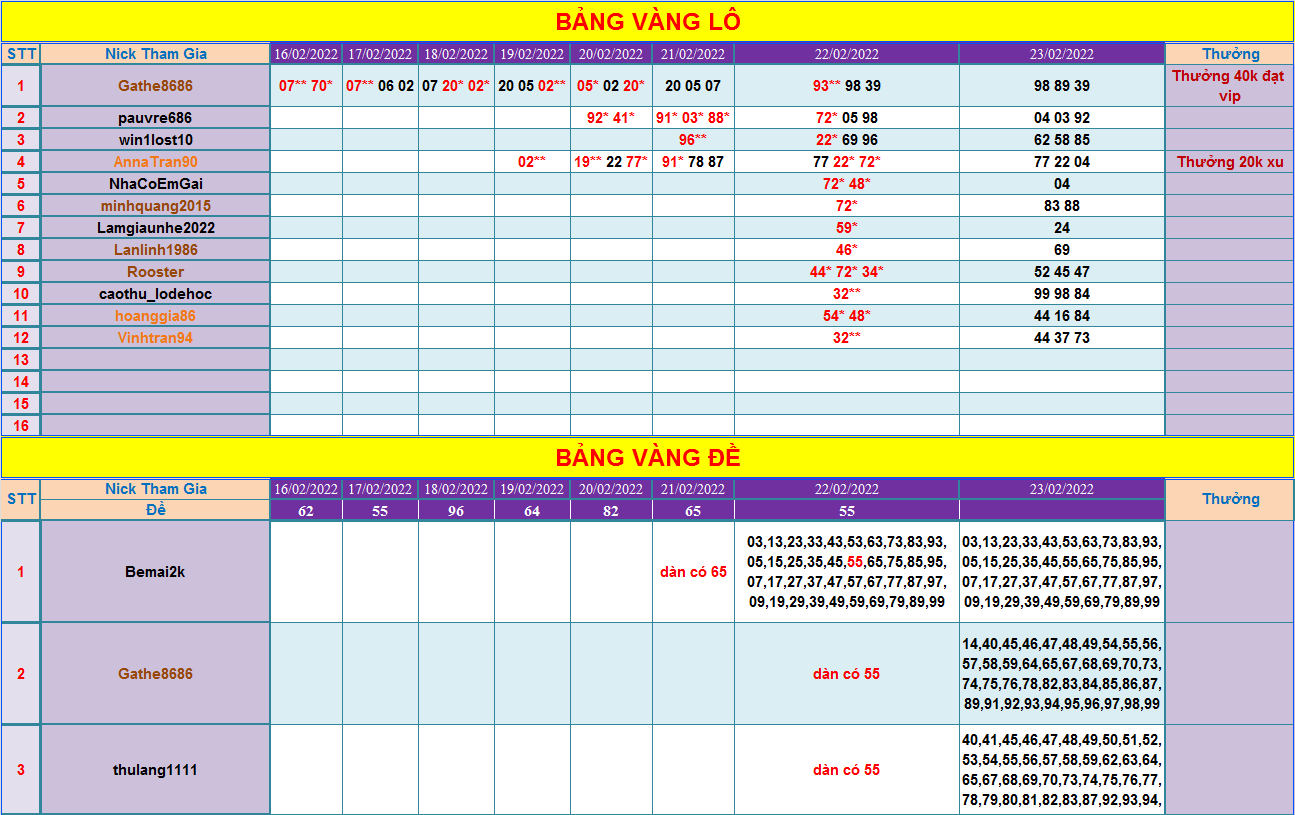The width and height of the screenshot is (1295, 815).
Task: Open the Lamgiaunhe2022 nickname
Action: (155, 228)
